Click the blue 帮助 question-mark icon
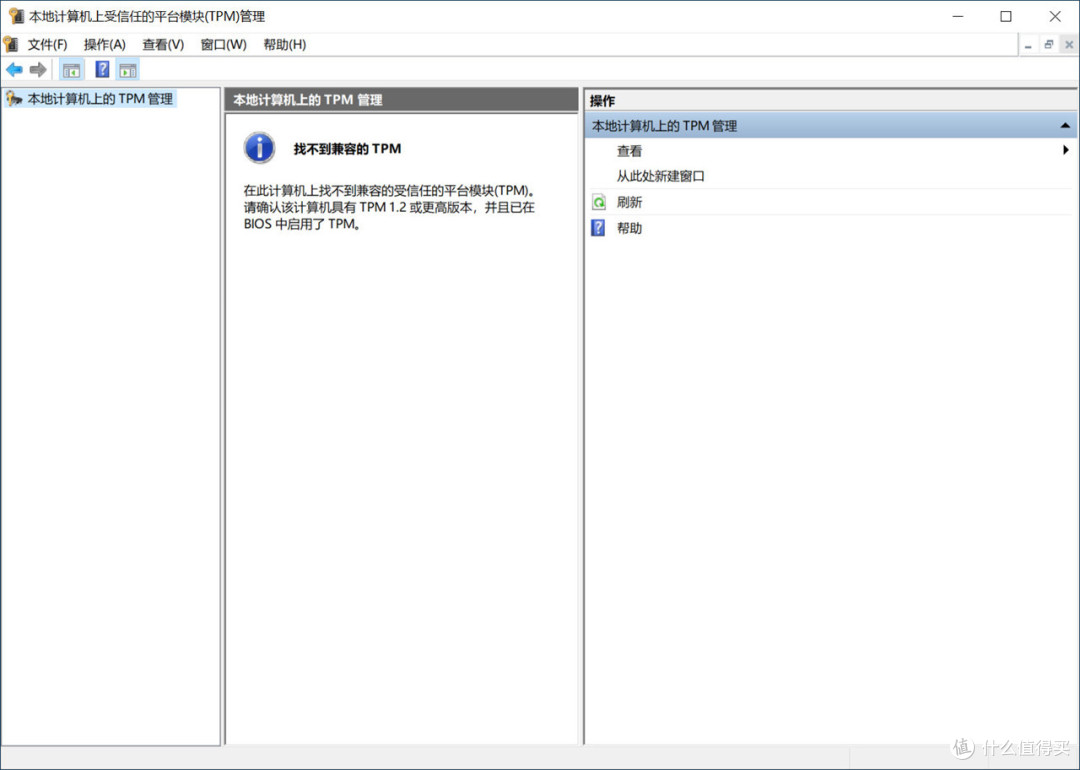This screenshot has width=1080, height=770. click(x=597, y=227)
